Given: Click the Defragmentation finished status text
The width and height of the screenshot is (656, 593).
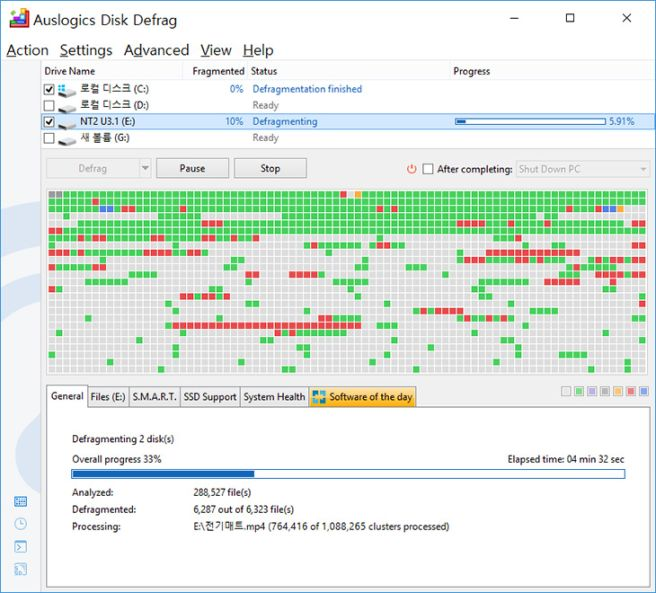Looking at the screenshot, I should (307, 89).
